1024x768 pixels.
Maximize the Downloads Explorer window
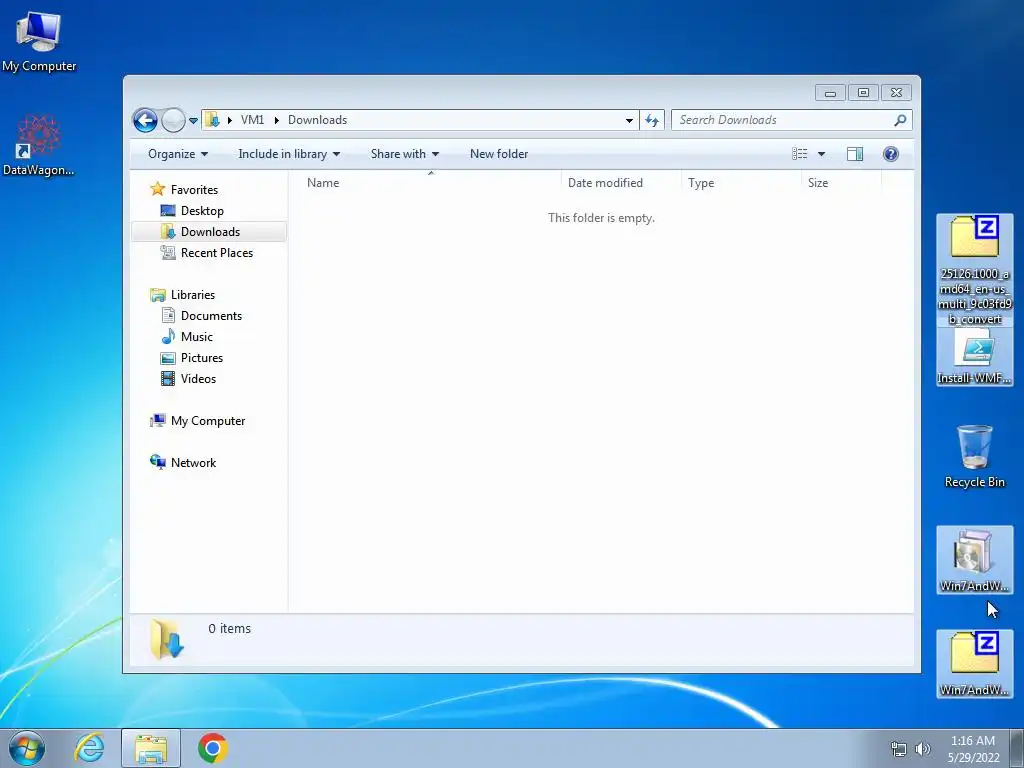tap(863, 93)
